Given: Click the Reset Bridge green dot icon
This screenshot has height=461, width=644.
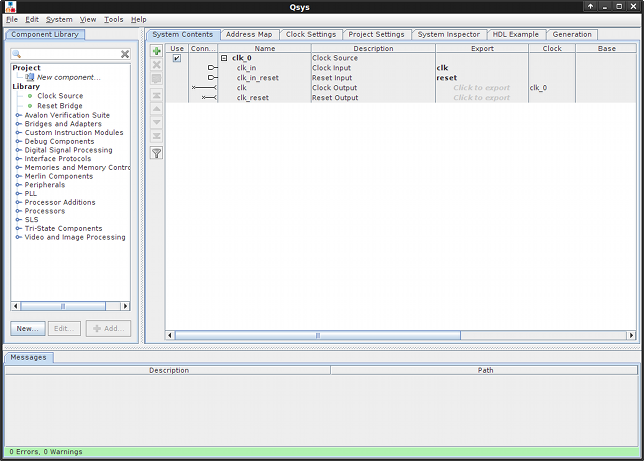Looking at the screenshot, I should click(30, 105).
